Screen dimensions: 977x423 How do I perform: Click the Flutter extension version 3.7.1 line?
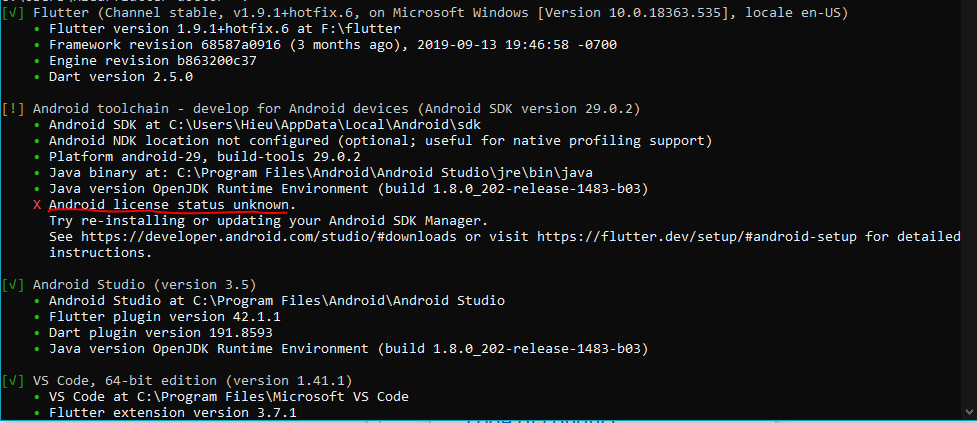point(173,412)
